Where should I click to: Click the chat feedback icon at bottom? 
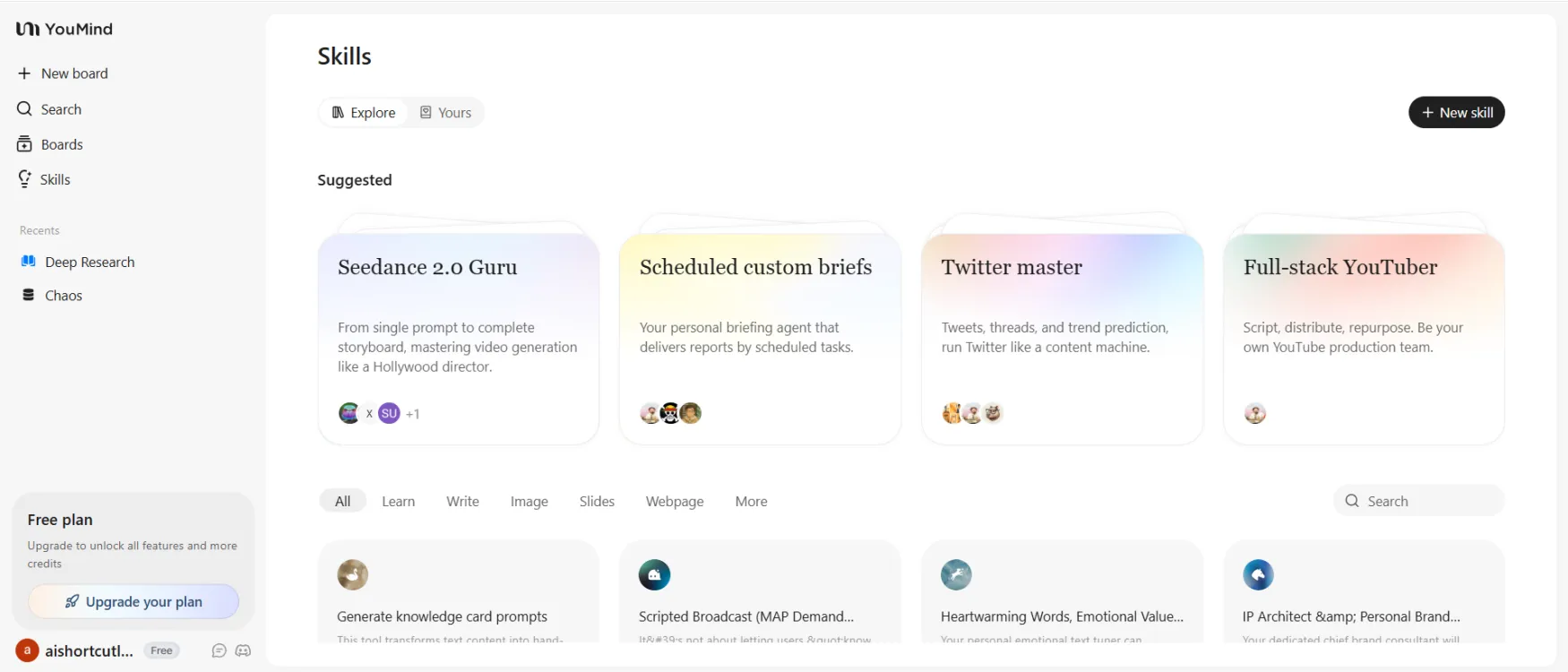pos(219,650)
